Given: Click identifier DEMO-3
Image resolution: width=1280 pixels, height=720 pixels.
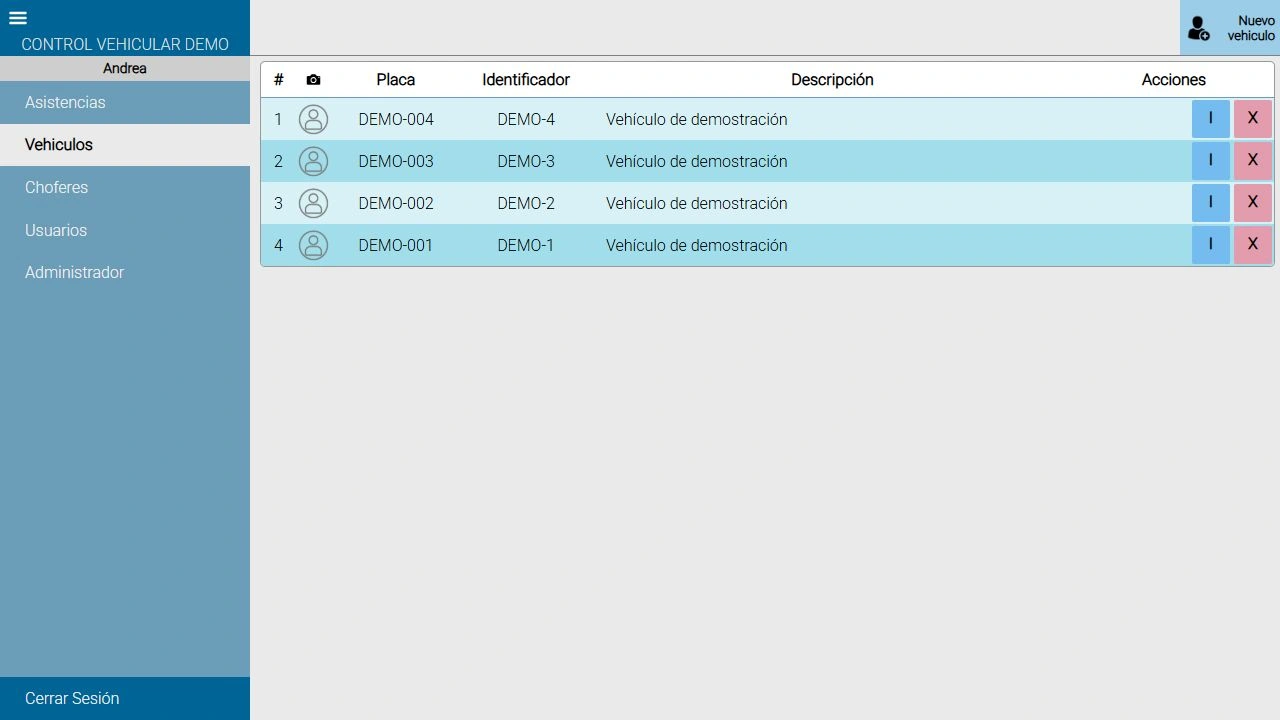Looking at the screenshot, I should pyautogui.click(x=526, y=161).
